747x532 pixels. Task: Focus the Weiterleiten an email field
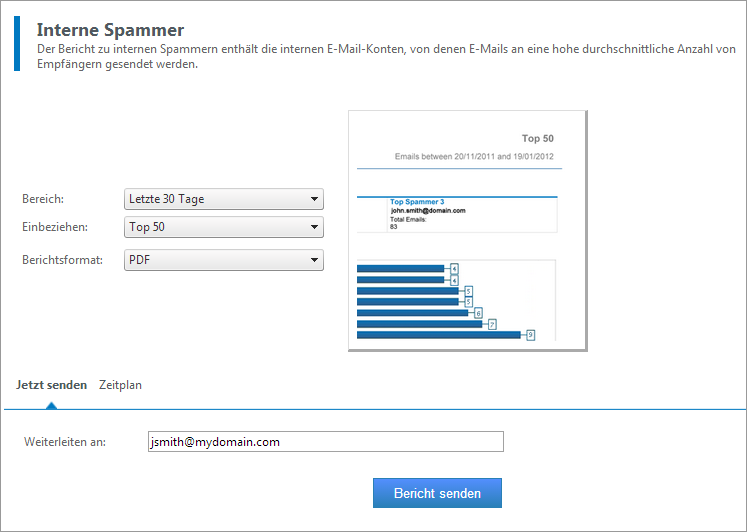(x=324, y=442)
